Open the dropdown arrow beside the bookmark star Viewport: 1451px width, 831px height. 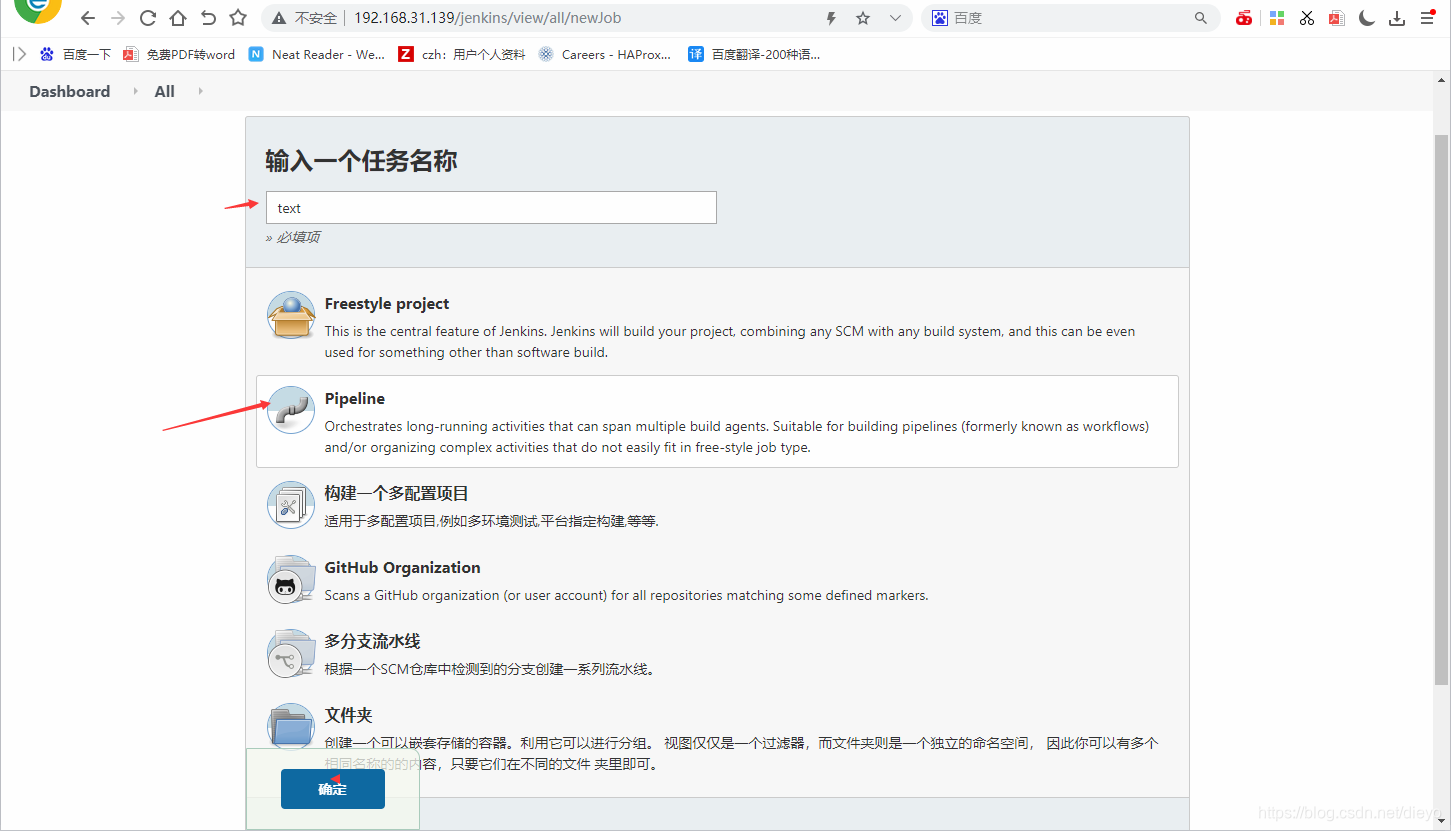pos(895,17)
